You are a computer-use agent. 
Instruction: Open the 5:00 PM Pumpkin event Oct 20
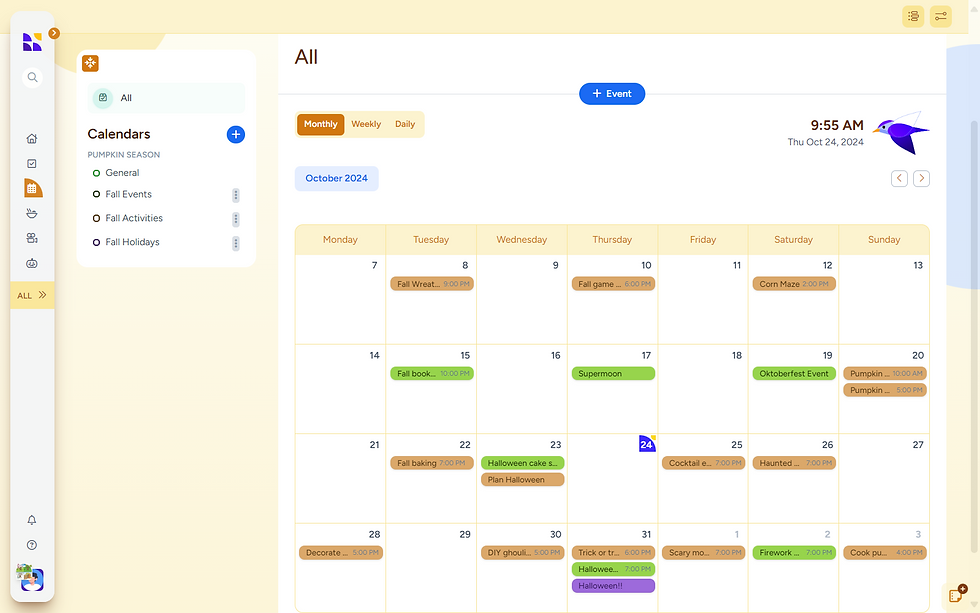coord(885,390)
